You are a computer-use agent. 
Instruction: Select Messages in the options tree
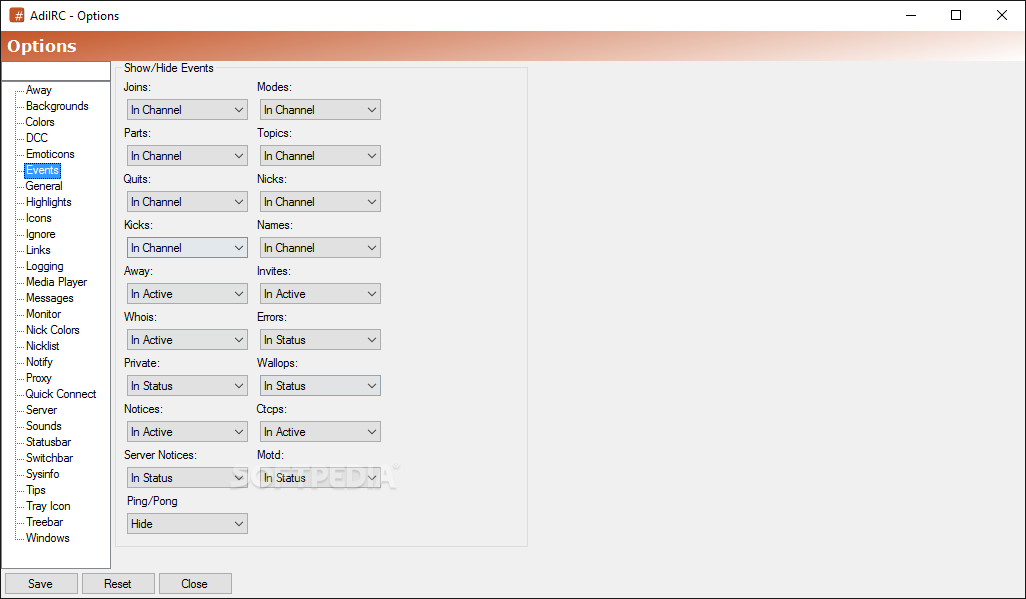click(x=50, y=298)
